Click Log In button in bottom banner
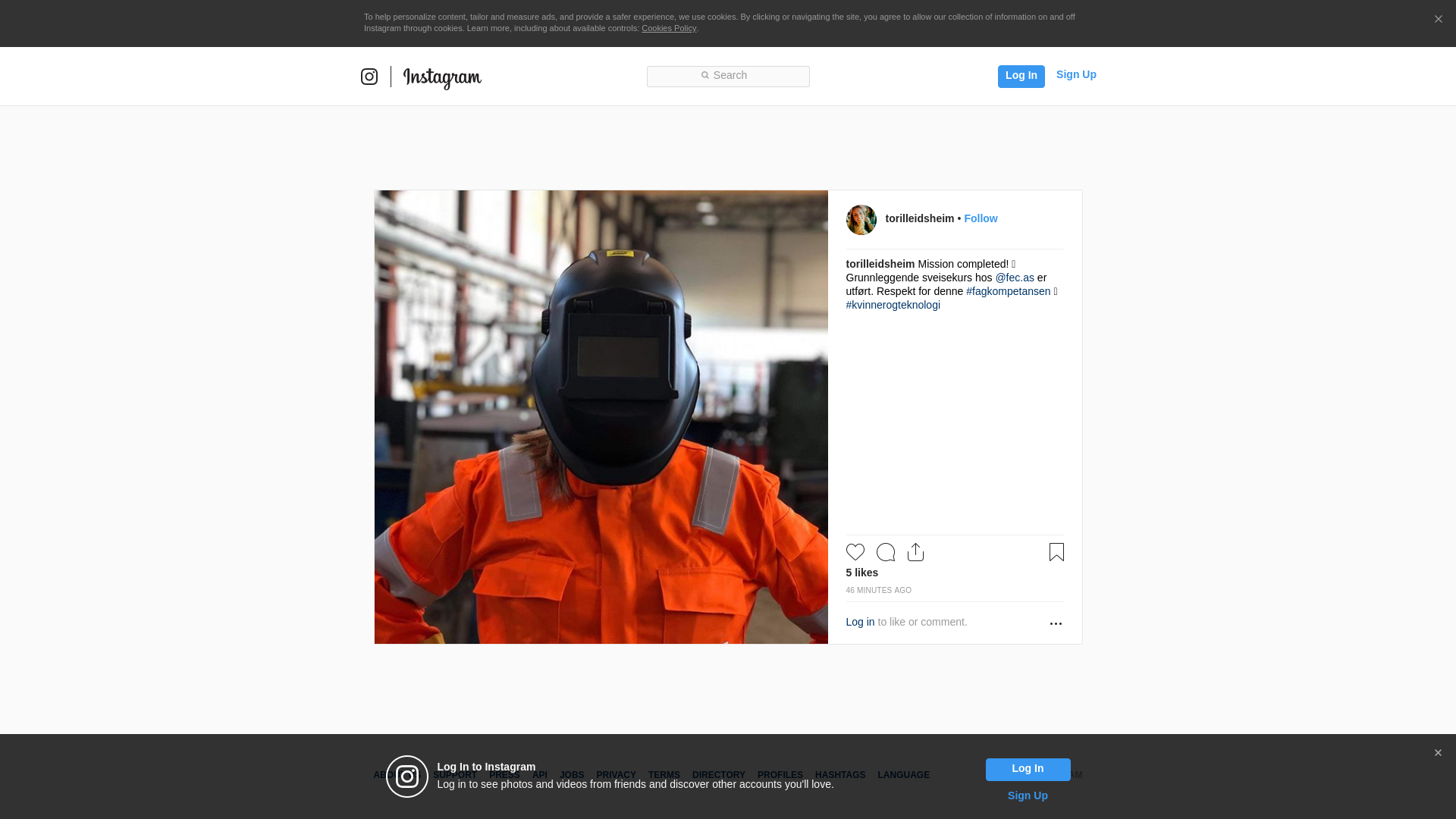The height and width of the screenshot is (819, 1456). click(1028, 770)
